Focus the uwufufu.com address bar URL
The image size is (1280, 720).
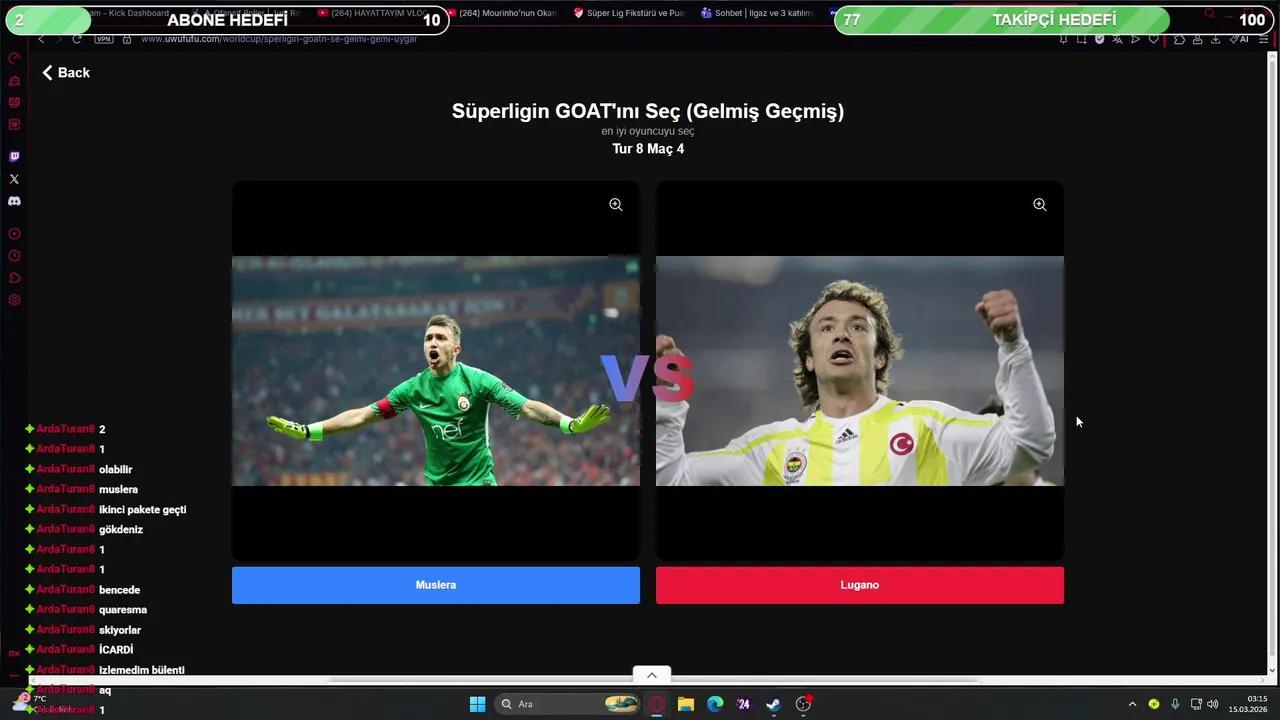click(279, 39)
